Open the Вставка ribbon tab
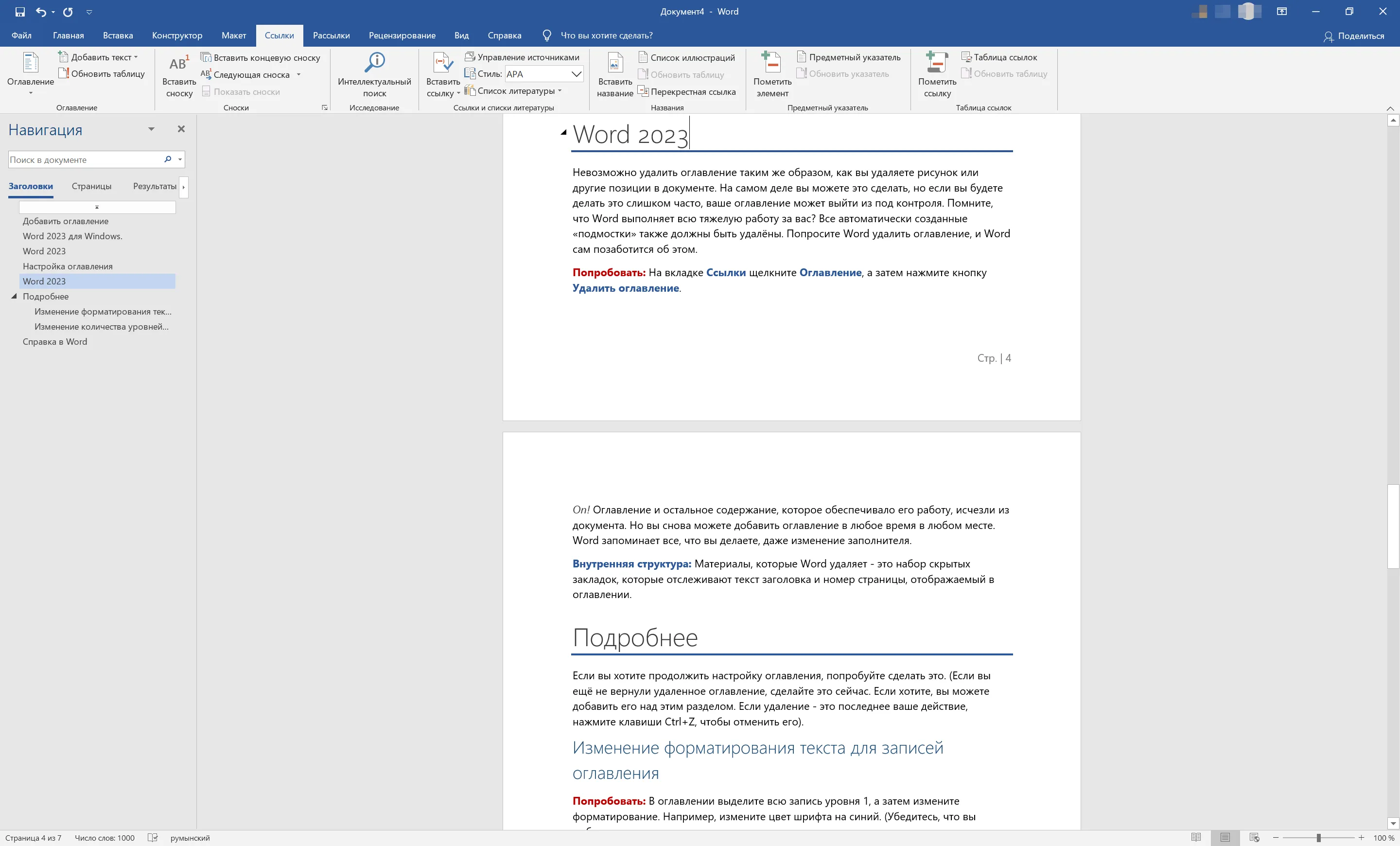The width and height of the screenshot is (1400, 846). pyautogui.click(x=118, y=35)
